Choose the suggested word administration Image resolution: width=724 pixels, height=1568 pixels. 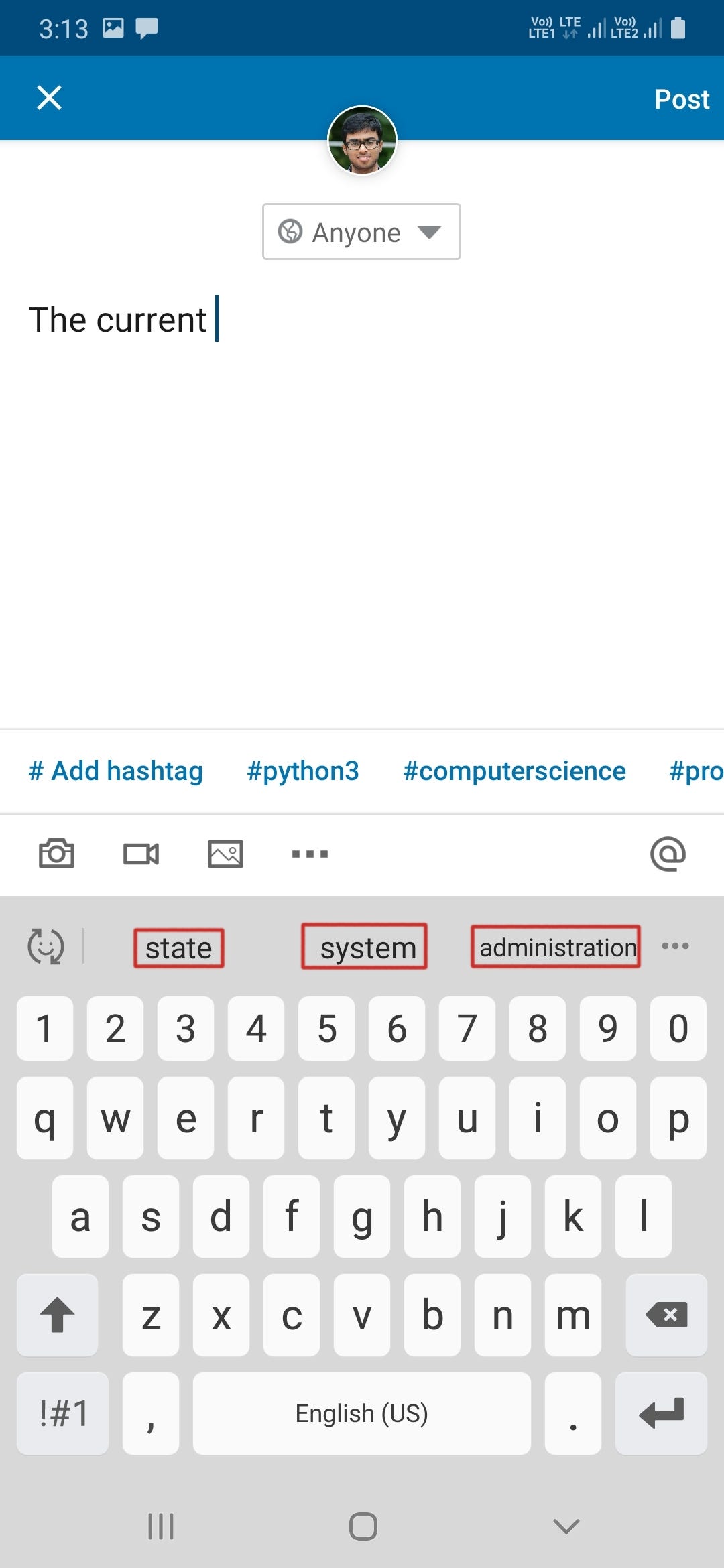(x=556, y=947)
